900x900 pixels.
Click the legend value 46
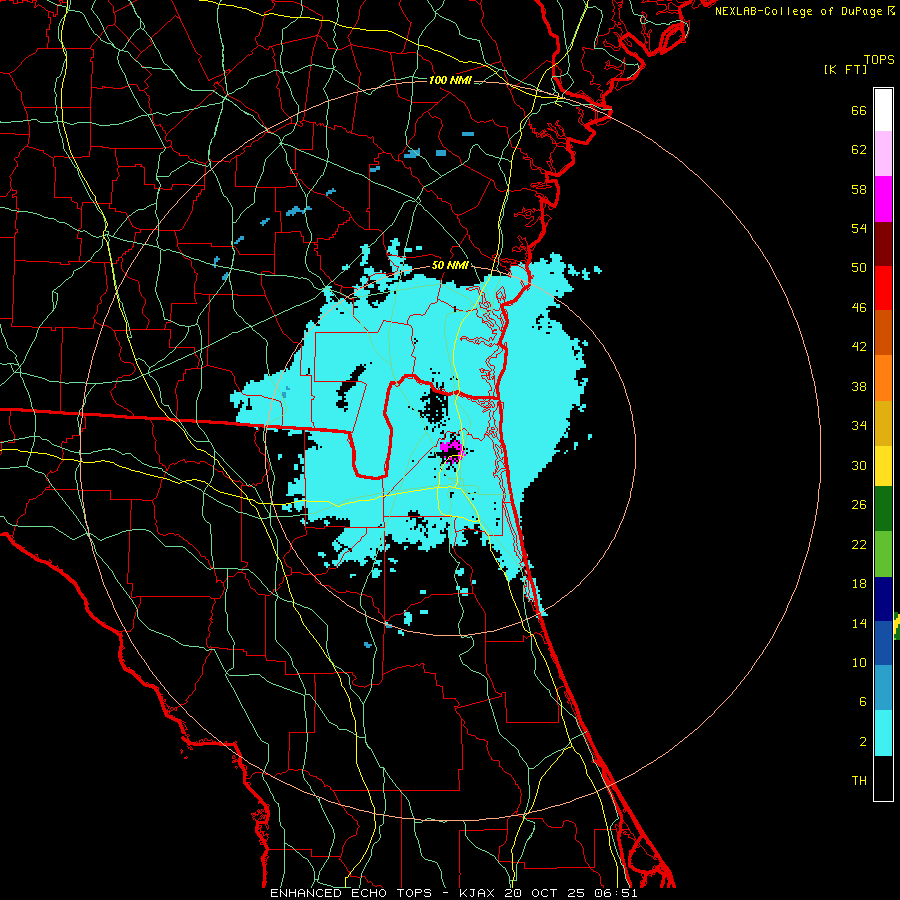click(859, 308)
